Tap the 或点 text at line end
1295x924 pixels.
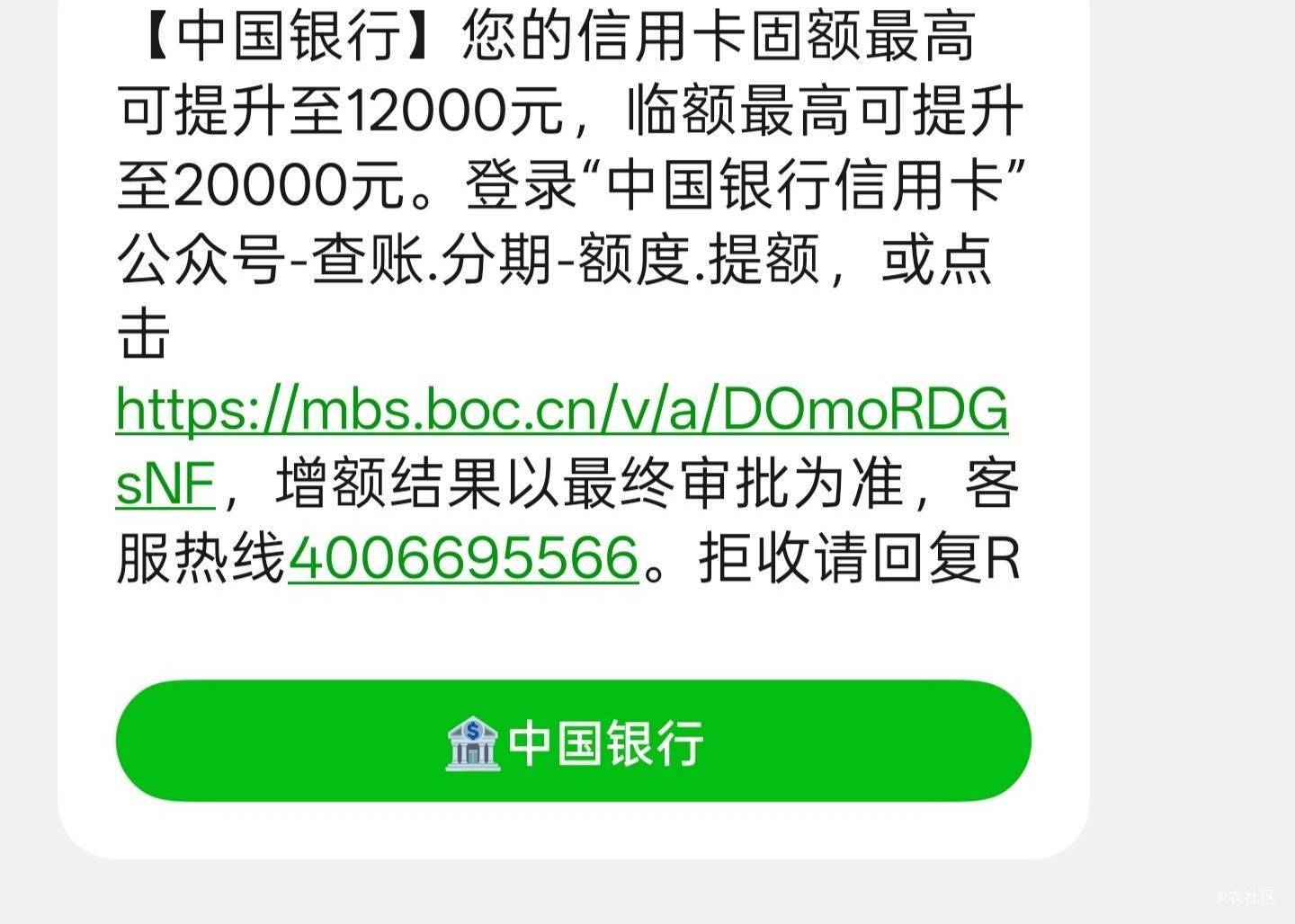(x=936, y=261)
